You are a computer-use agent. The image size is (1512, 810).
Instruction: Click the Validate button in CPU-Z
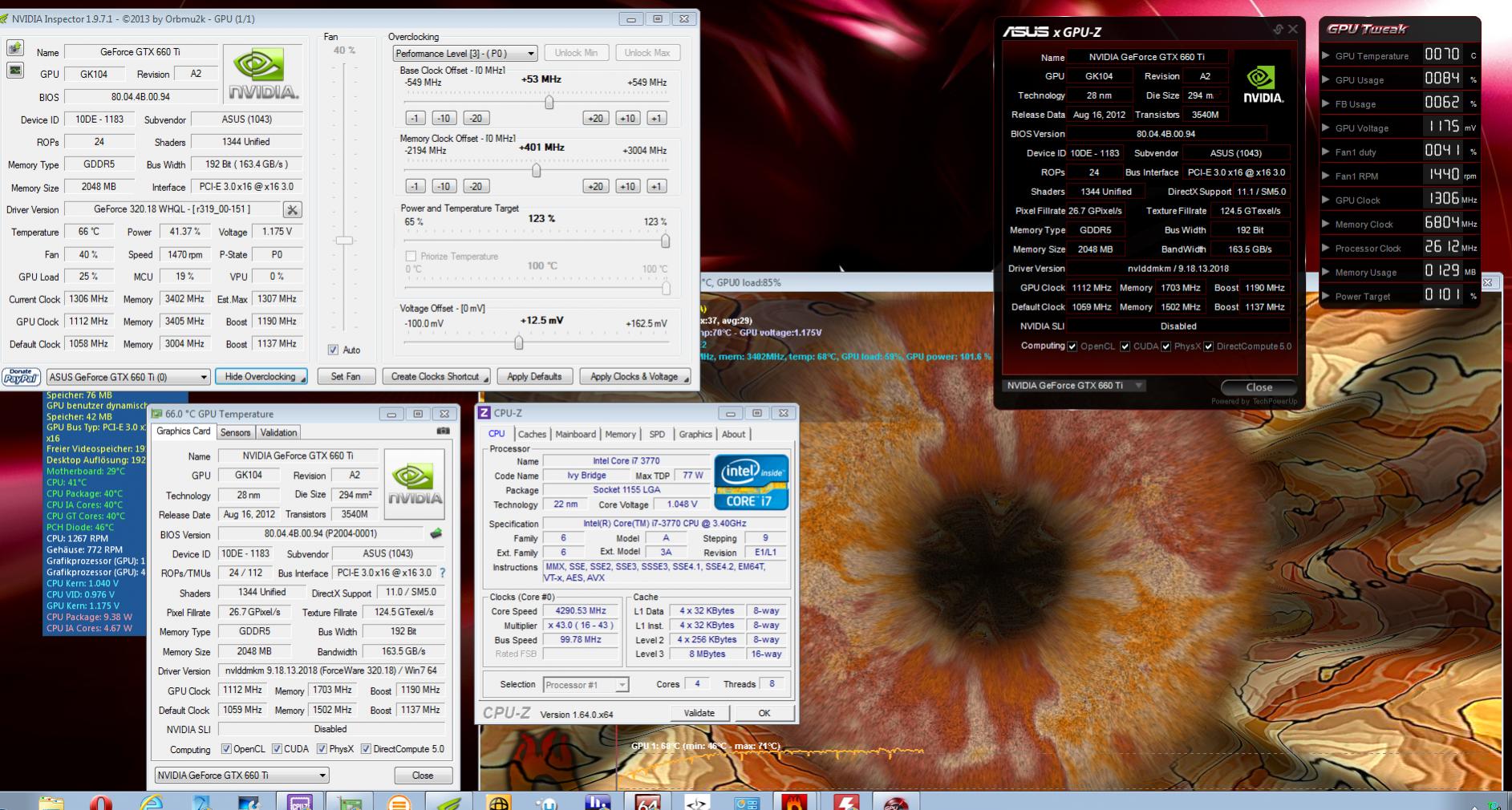pyautogui.click(x=699, y=713)
